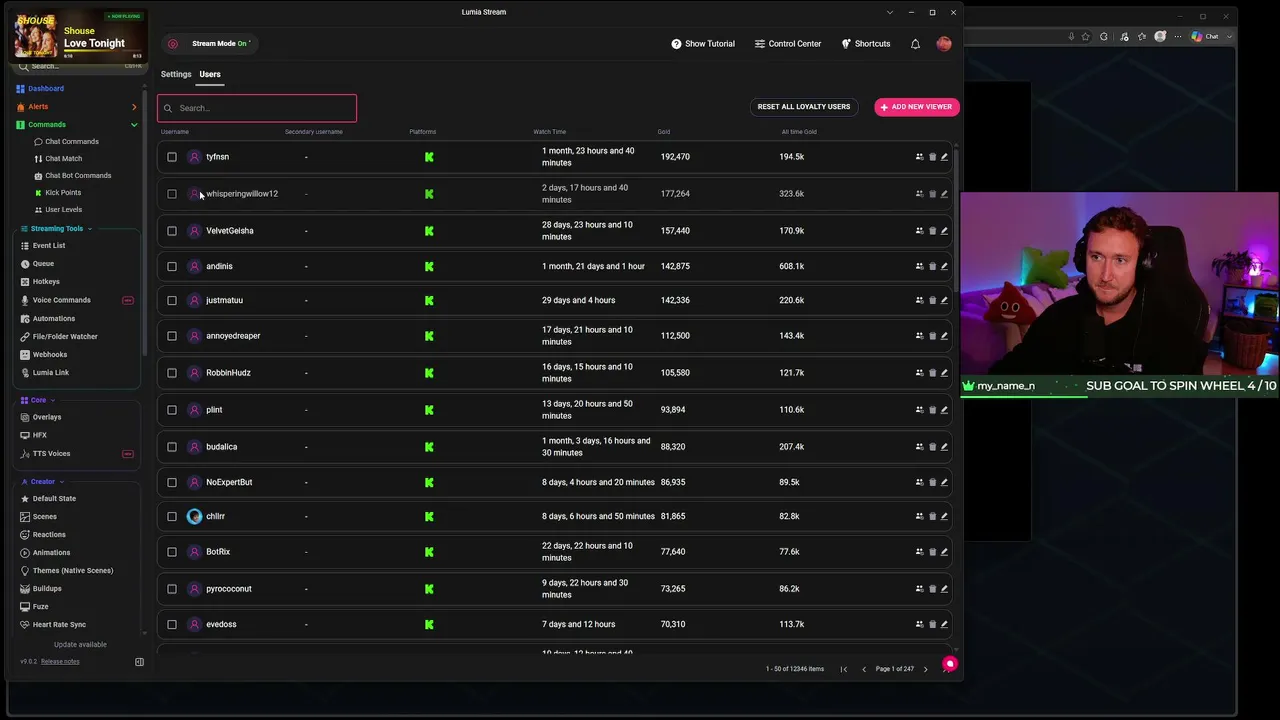Go to the next page of users
The width and height of the screenshot is (1280, 720).
click(x=925, y=669)
